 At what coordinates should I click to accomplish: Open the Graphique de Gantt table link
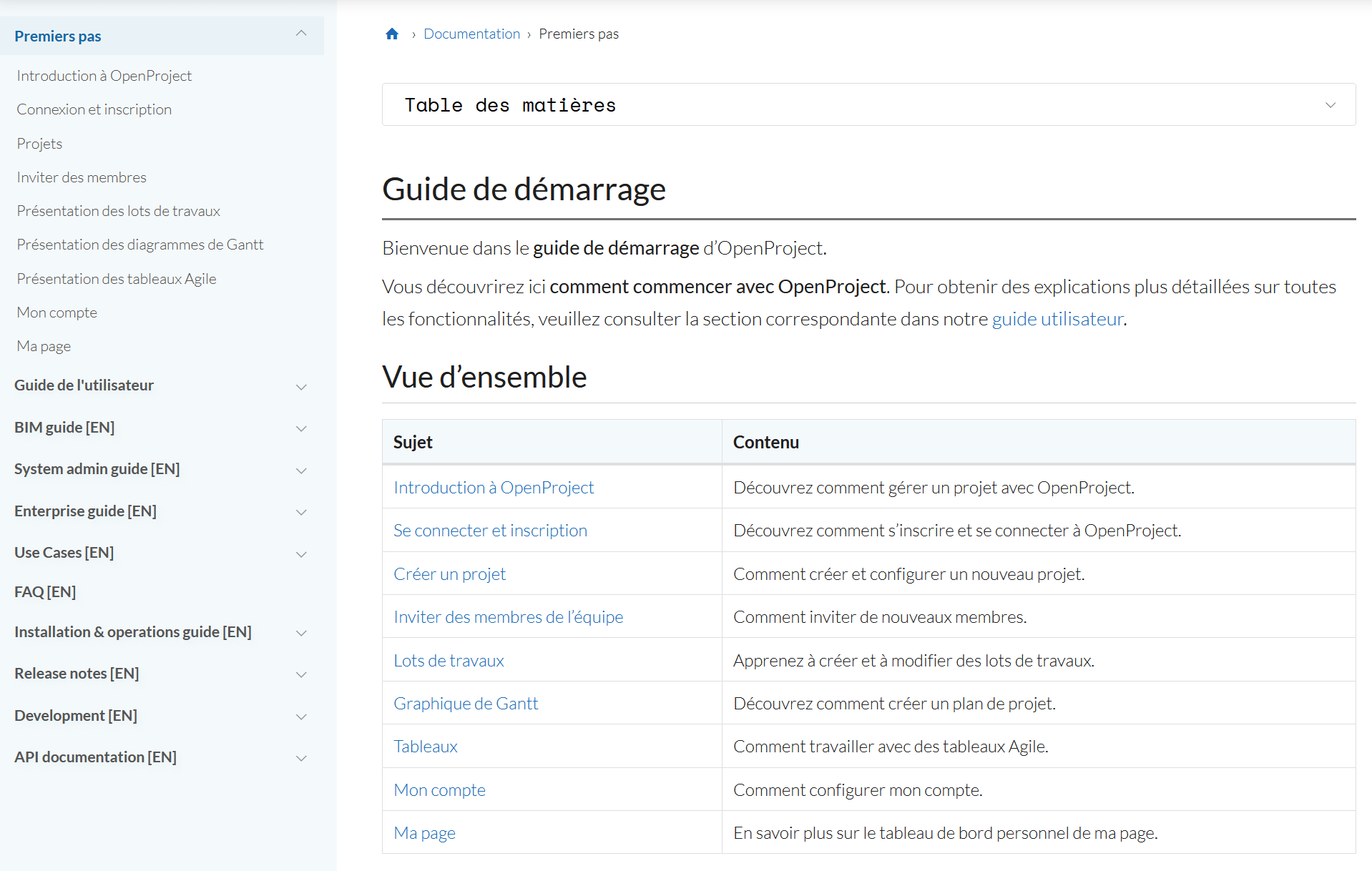pos(466,703)
